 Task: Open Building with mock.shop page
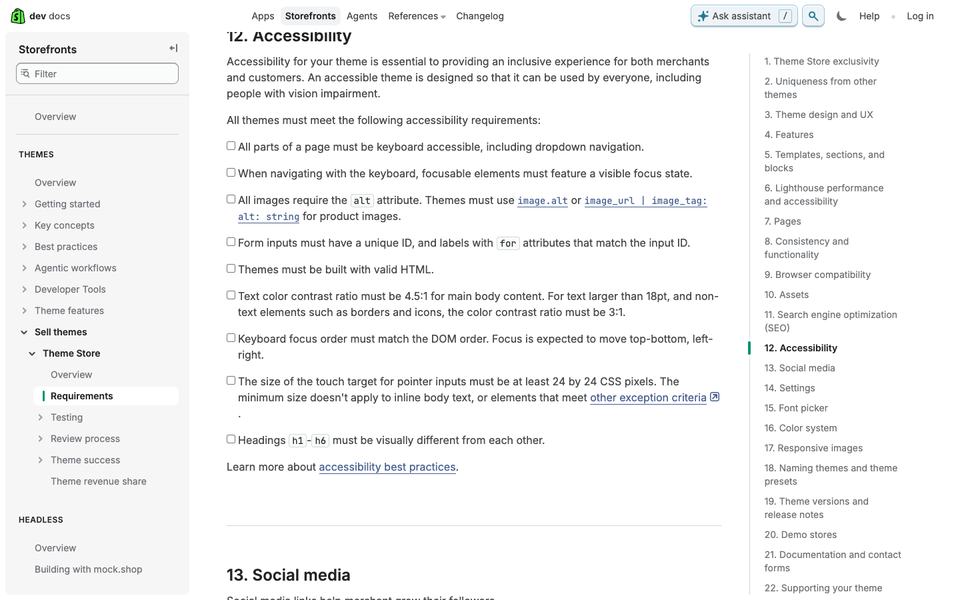(x=88, y=569)
